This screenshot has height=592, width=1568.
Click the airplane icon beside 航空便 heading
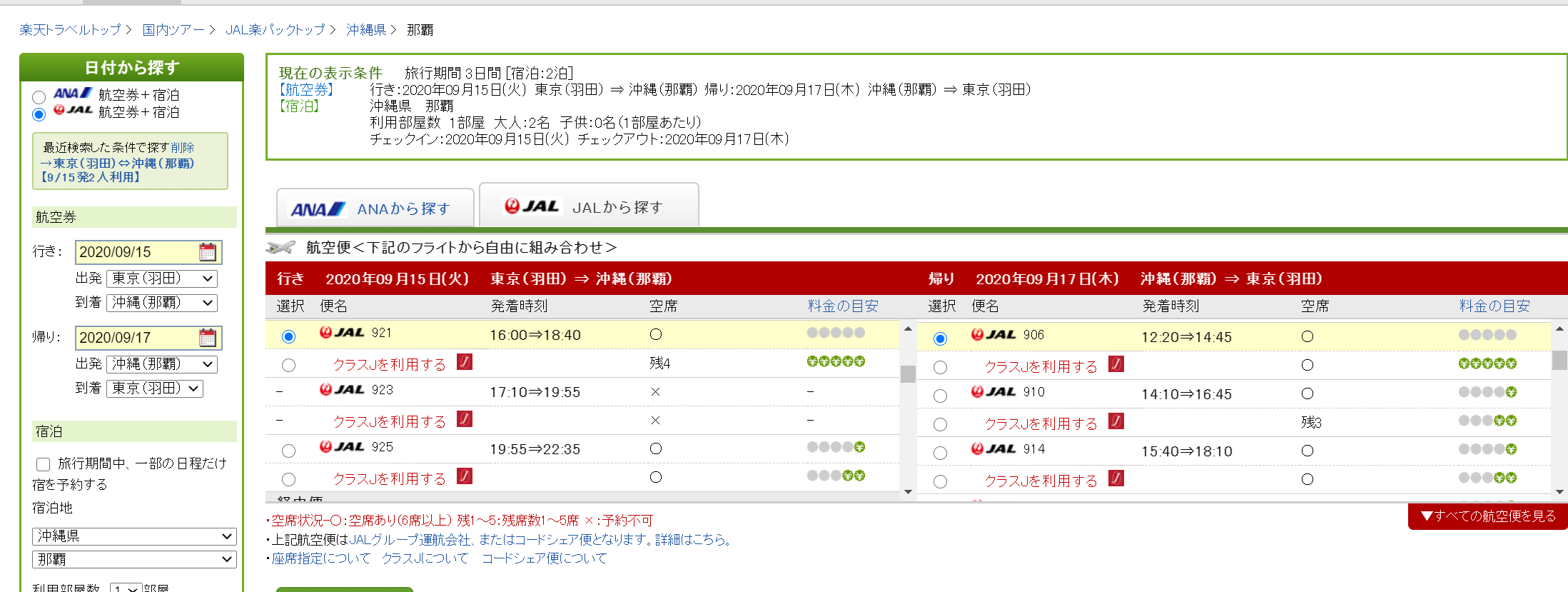[x=280, y=248]
